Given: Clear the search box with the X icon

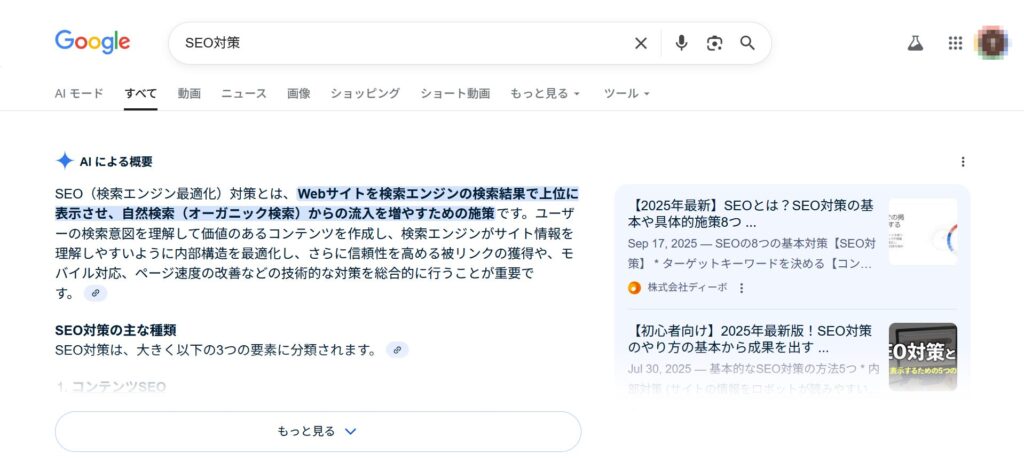Looking at the screenshot, I should pos(641,43).
